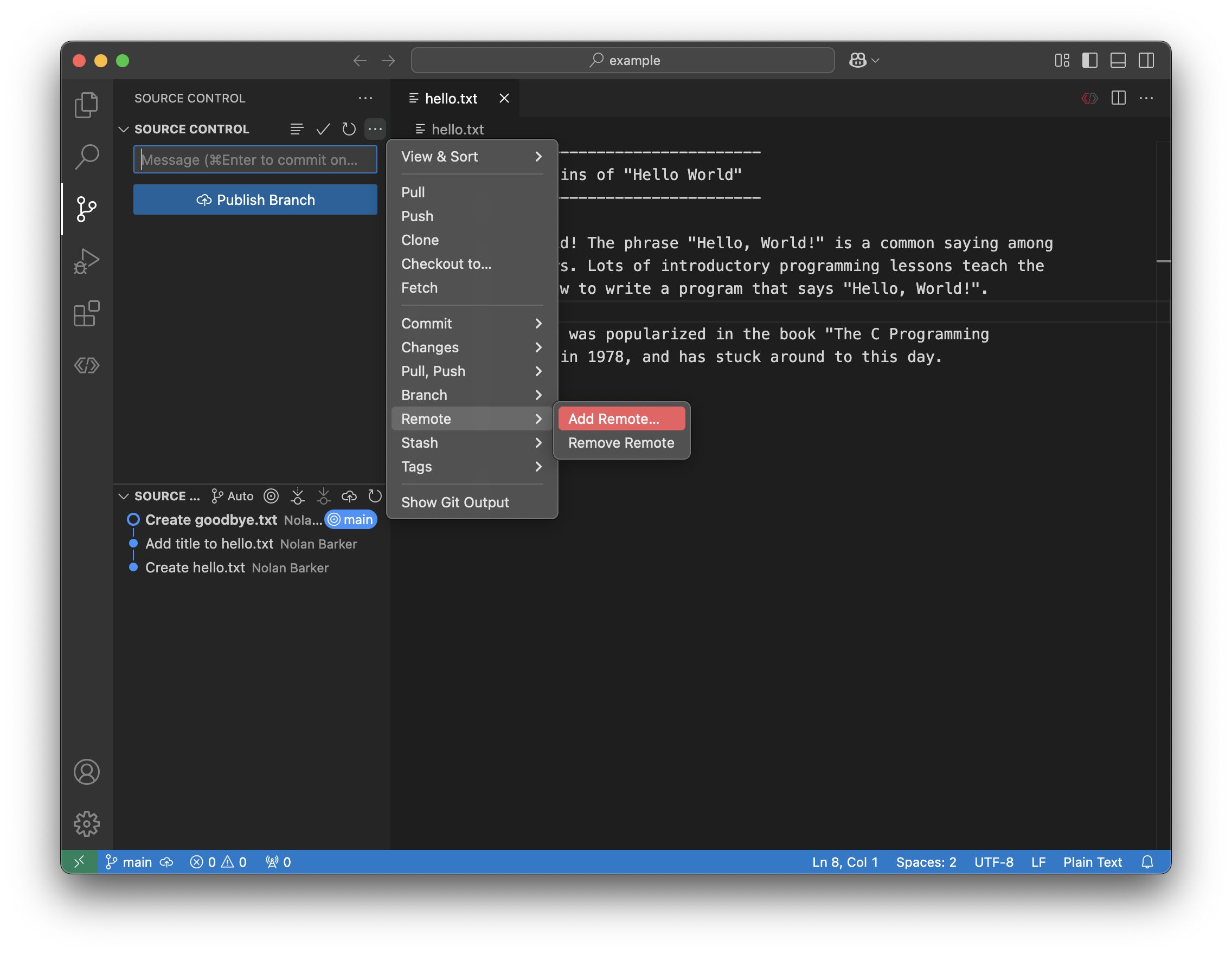
Task: Click the Publish cloud icon in graph toolbar
Action: (349, 496)
